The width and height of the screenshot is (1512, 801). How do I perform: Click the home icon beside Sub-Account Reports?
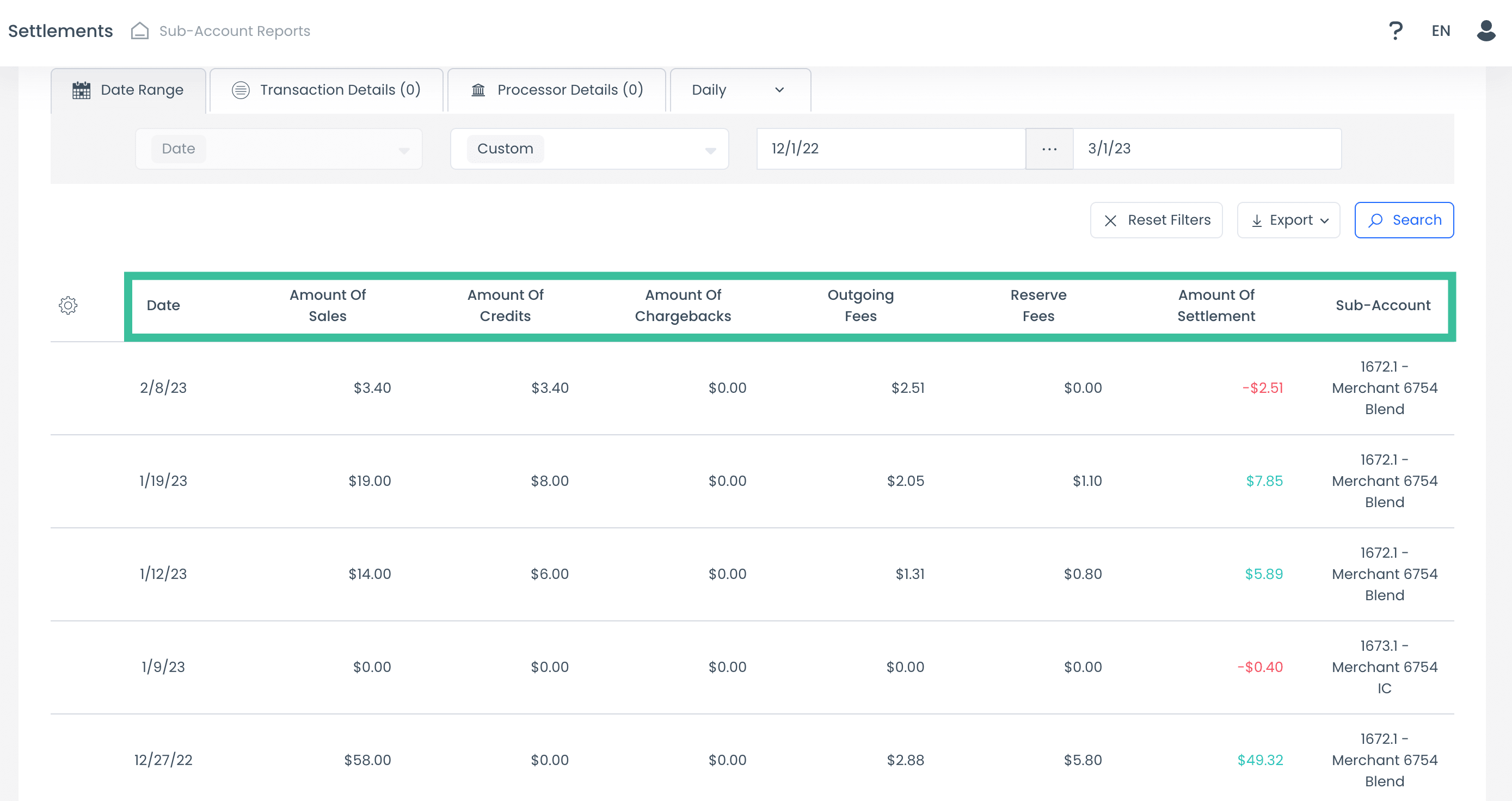[140, 30]
